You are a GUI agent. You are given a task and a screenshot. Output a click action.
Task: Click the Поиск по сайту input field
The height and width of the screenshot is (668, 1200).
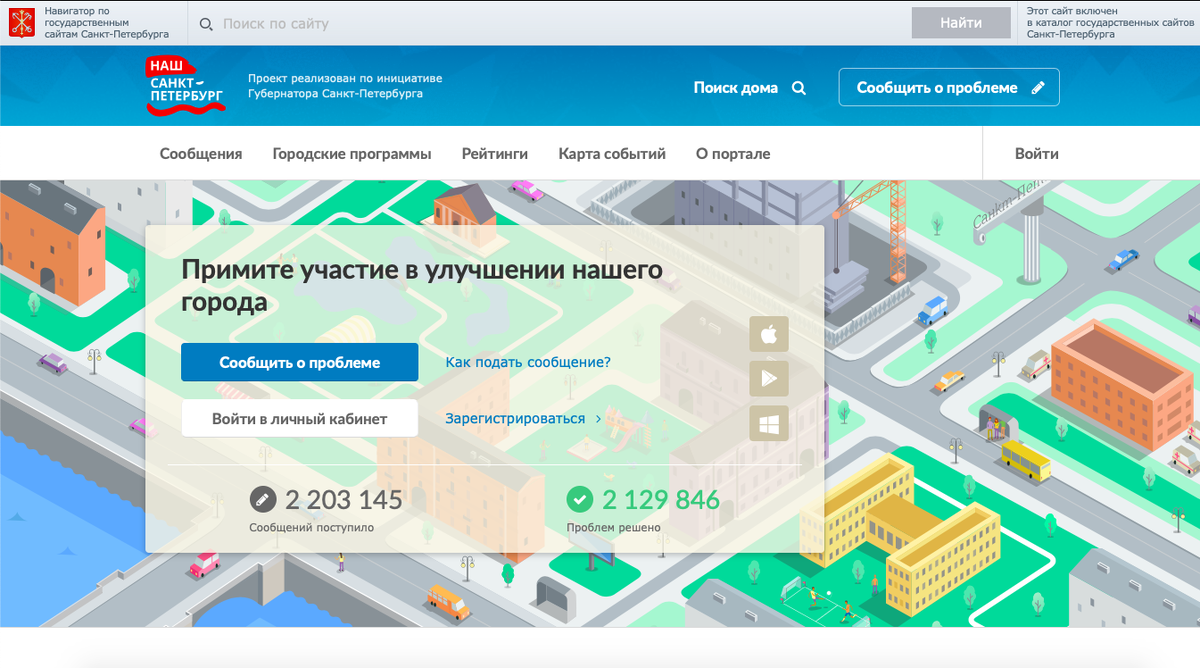coord(400,23)
